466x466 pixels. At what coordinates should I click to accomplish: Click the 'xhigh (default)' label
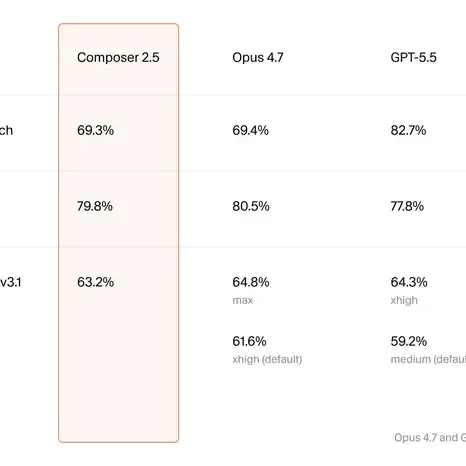[267, 359]
